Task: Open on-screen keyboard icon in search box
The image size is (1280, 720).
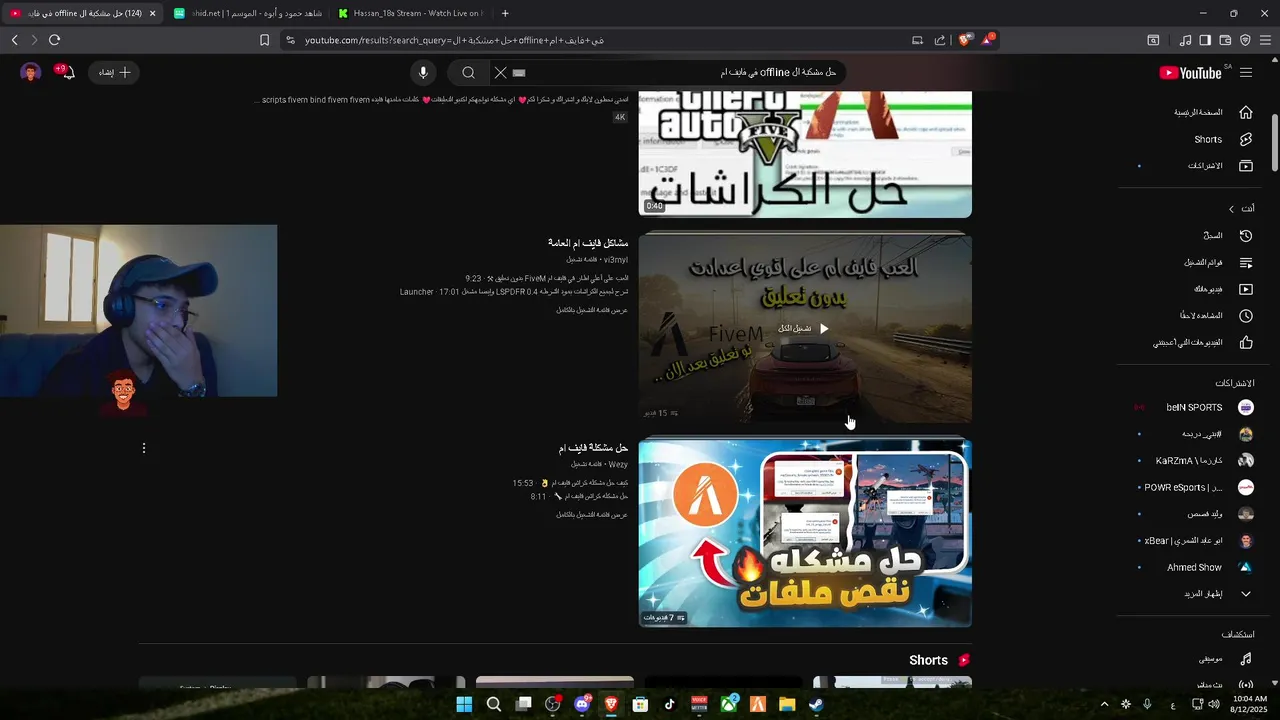Action: coord(519,73)
